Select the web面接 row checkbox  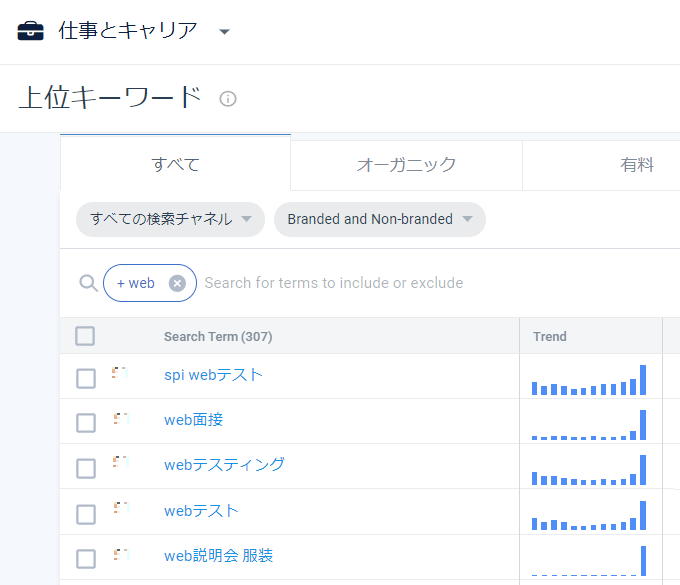pyautogui.click(x=86, y=423)
